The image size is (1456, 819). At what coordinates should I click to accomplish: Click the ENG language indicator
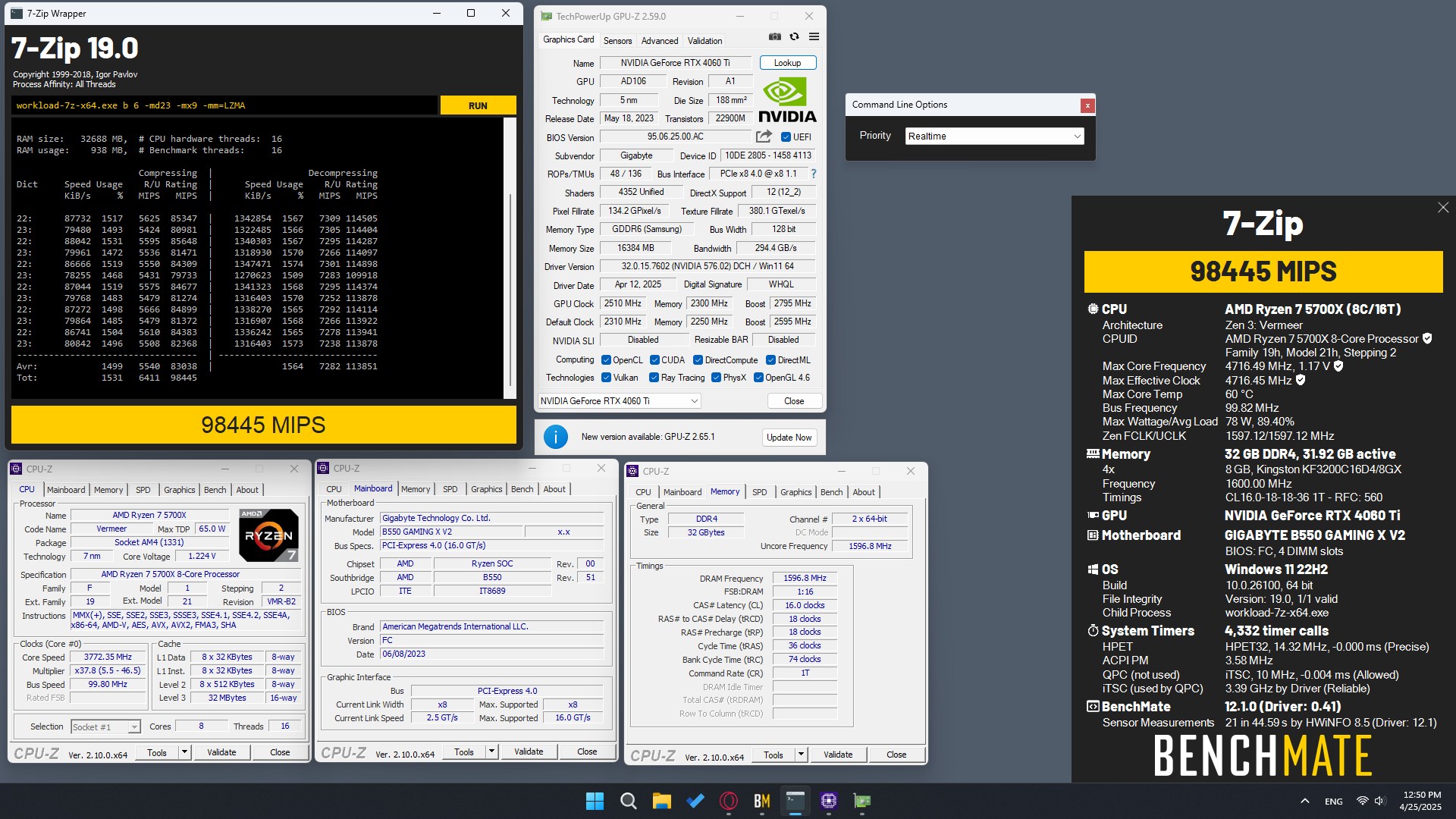(1333, 801)
